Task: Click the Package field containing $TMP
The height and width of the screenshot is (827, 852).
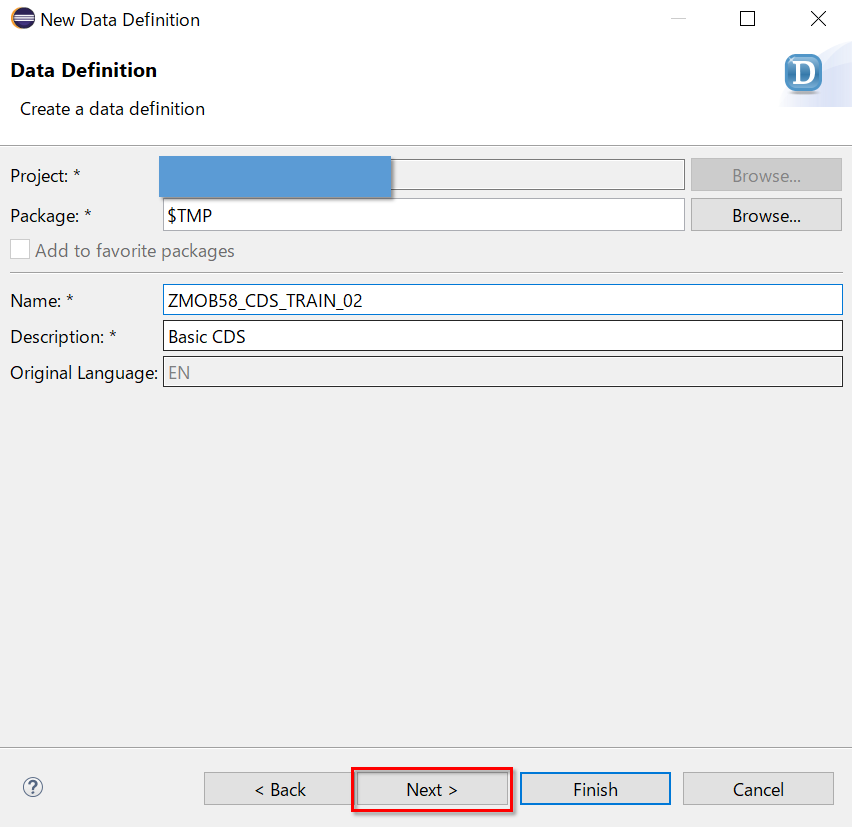Action: pyautogui.click(x=420, y=214)
